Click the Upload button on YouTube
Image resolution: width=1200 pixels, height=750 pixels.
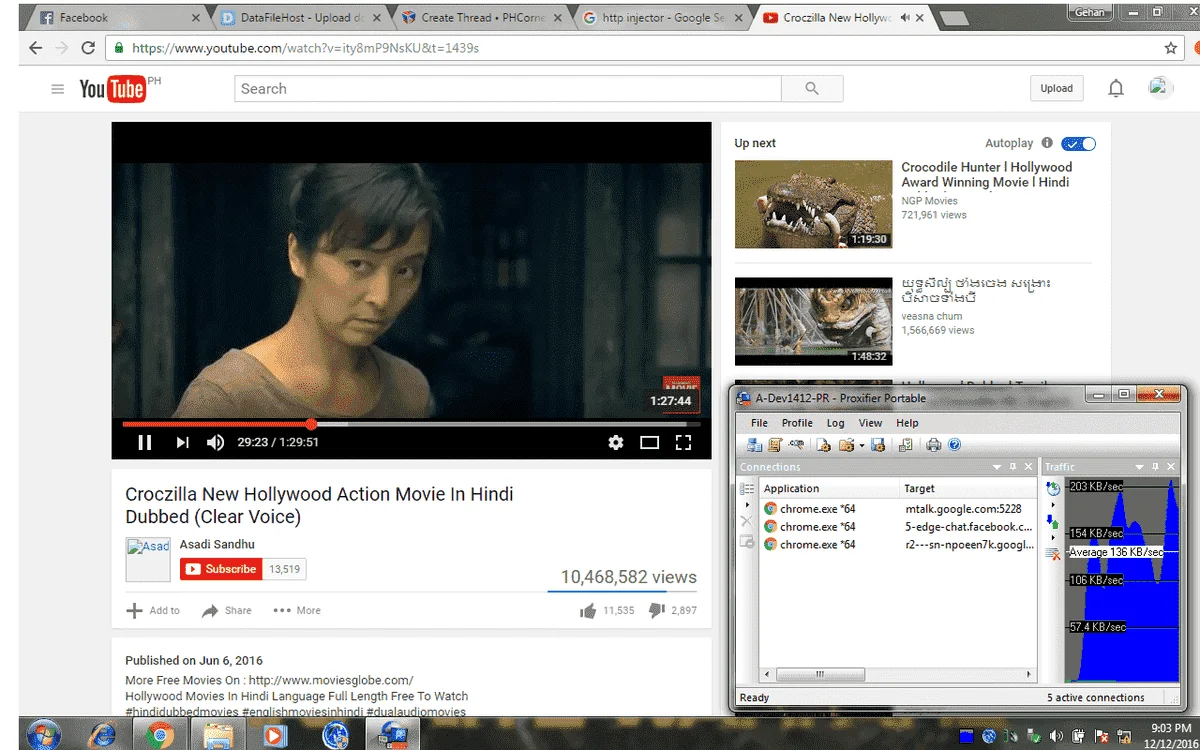click(1056, 88)
